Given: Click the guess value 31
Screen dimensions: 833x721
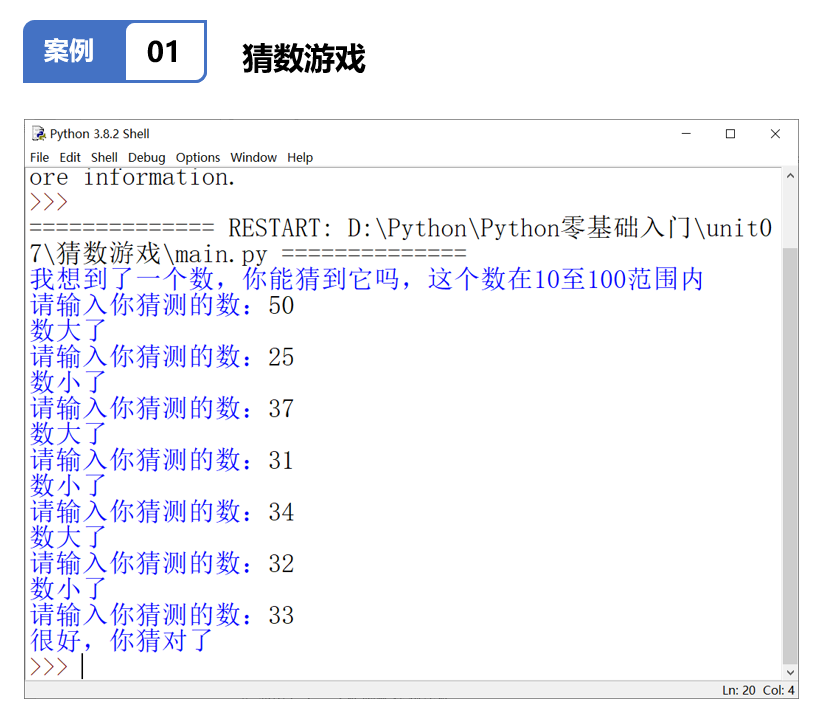Looking at the screenshot, I should tap(280, 460).
